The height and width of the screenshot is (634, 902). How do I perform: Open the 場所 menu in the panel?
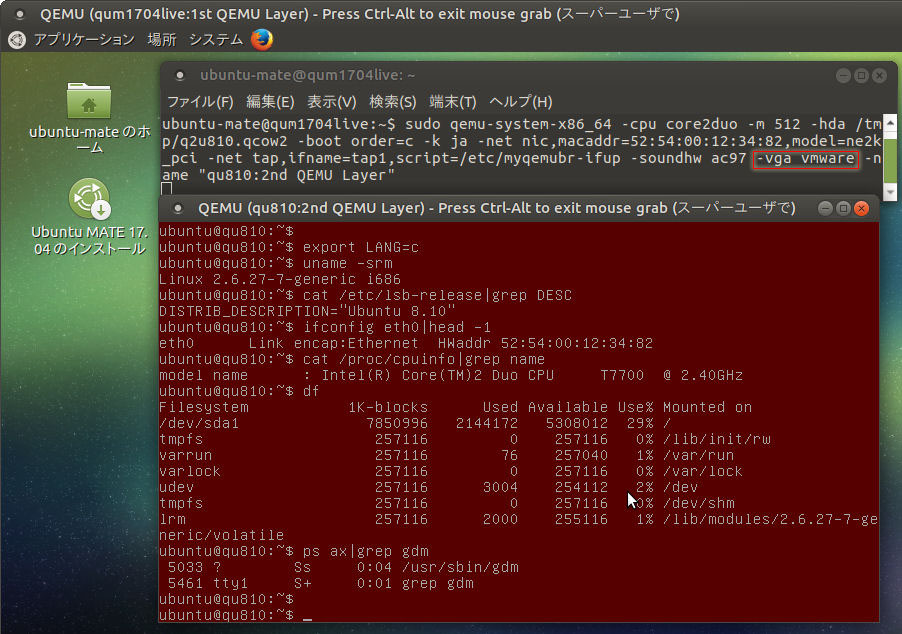[x=162, y=40]
